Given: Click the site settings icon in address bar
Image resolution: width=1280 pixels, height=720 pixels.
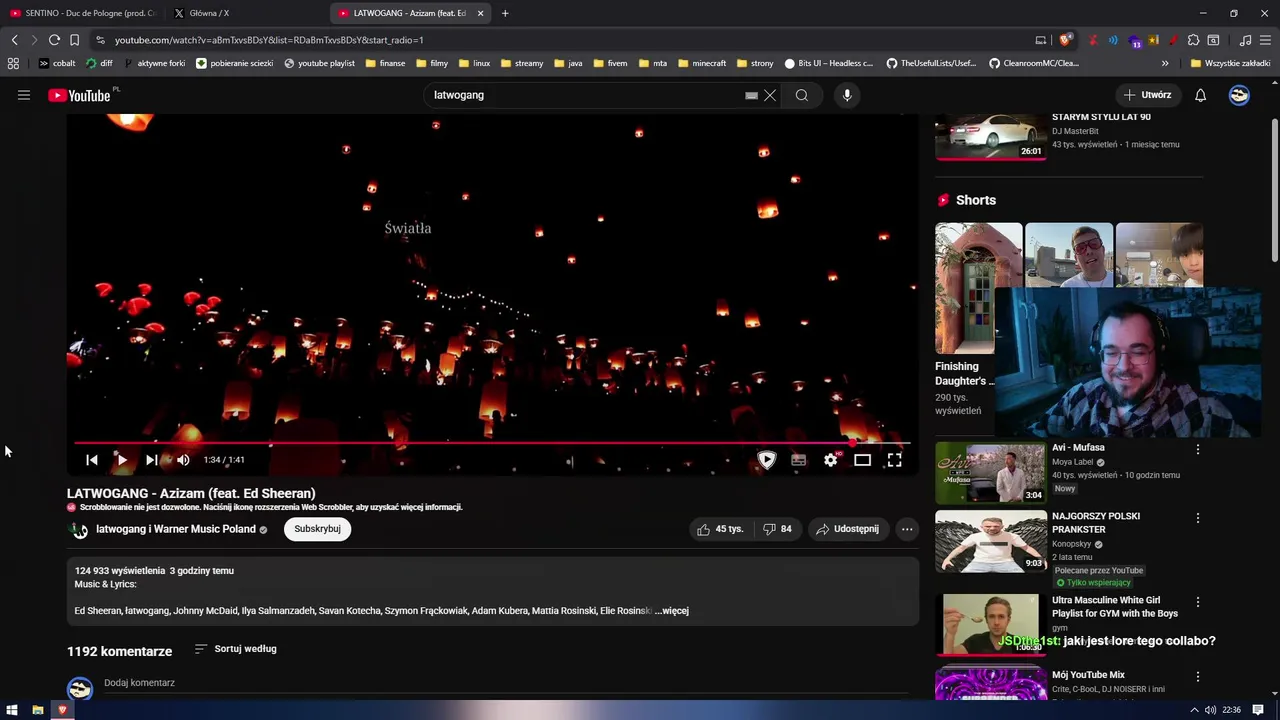Looking at the screenshot, I should (100, 40).
